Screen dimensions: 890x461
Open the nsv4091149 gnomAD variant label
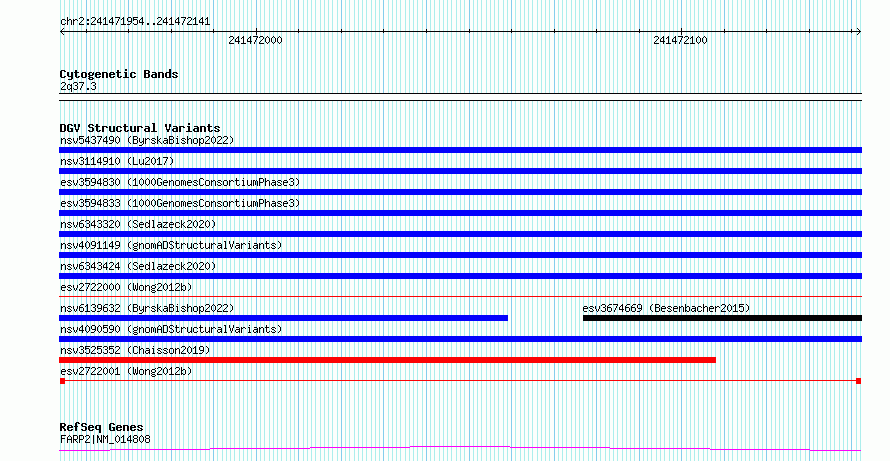pyautogui.click(x=171, y=245)
